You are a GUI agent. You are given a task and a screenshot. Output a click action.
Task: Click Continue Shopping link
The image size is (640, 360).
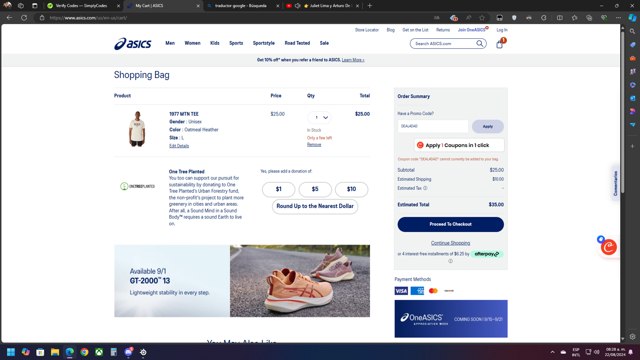click(451, 243)
